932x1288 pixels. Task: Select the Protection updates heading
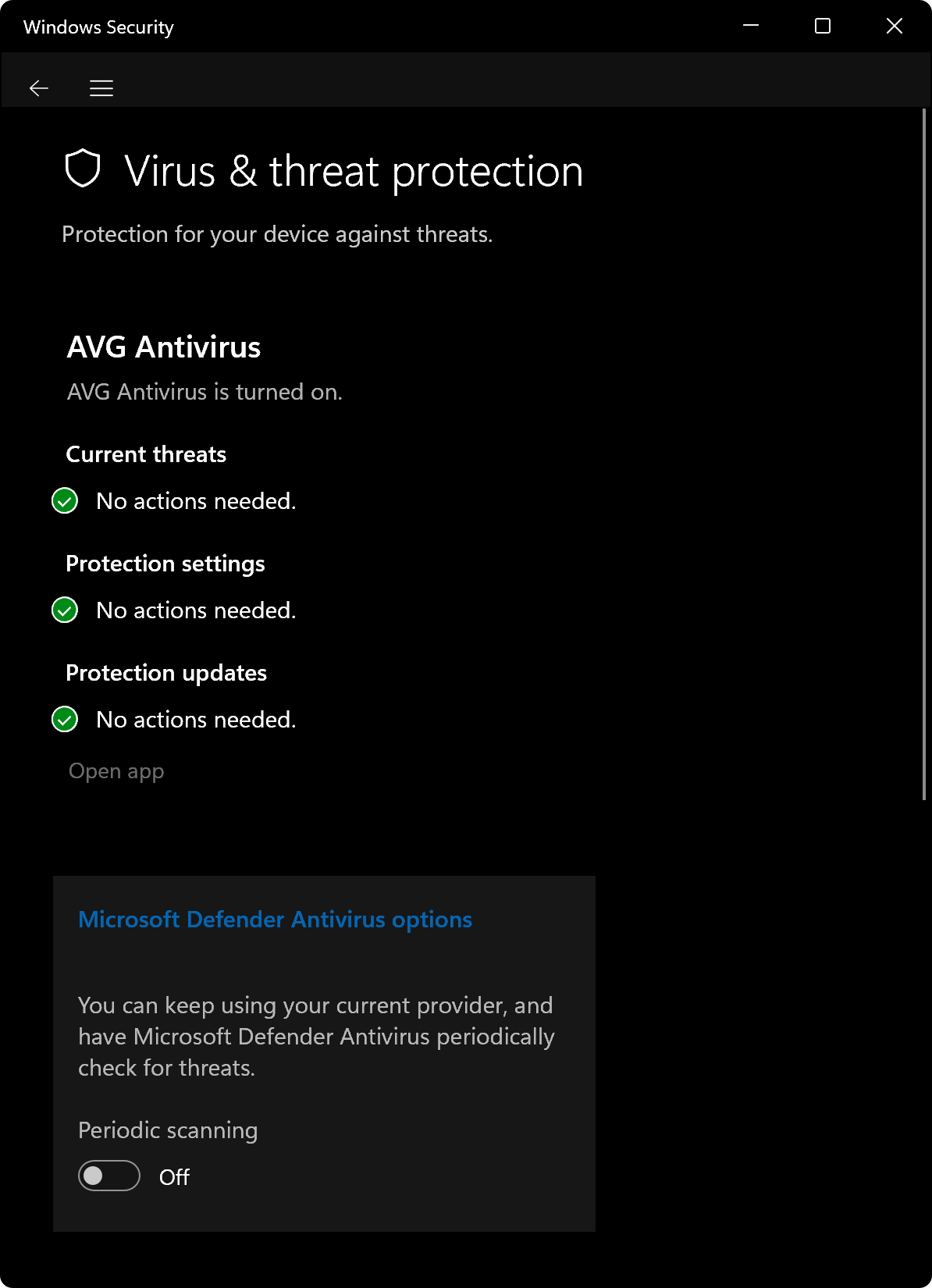[166, 673]
